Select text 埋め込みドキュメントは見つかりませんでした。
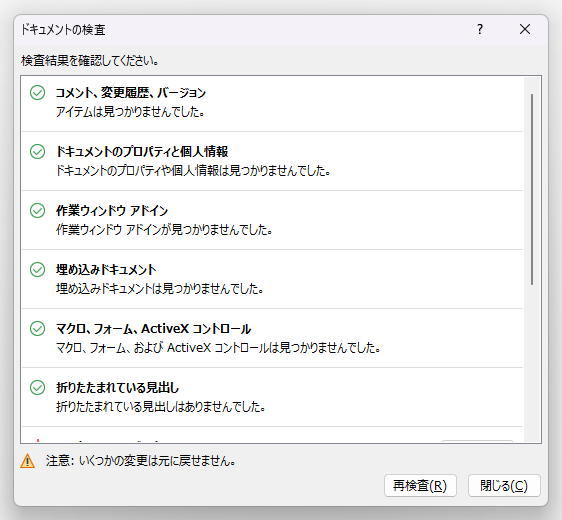Viewport: 562px width, 520px height. (160, 289)
